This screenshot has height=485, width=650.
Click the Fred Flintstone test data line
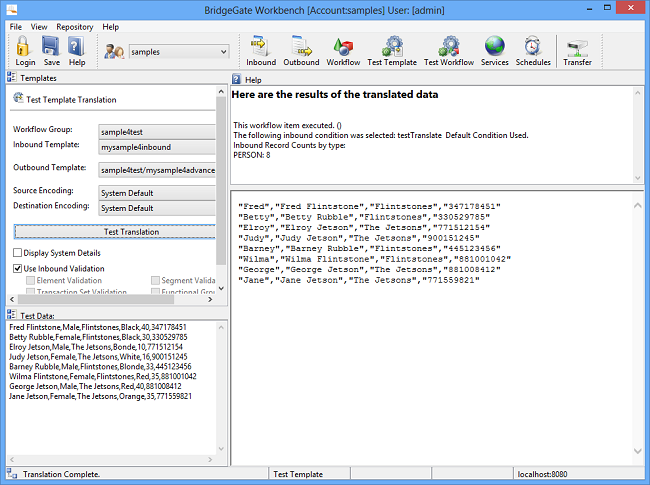[x=98, y=327]
